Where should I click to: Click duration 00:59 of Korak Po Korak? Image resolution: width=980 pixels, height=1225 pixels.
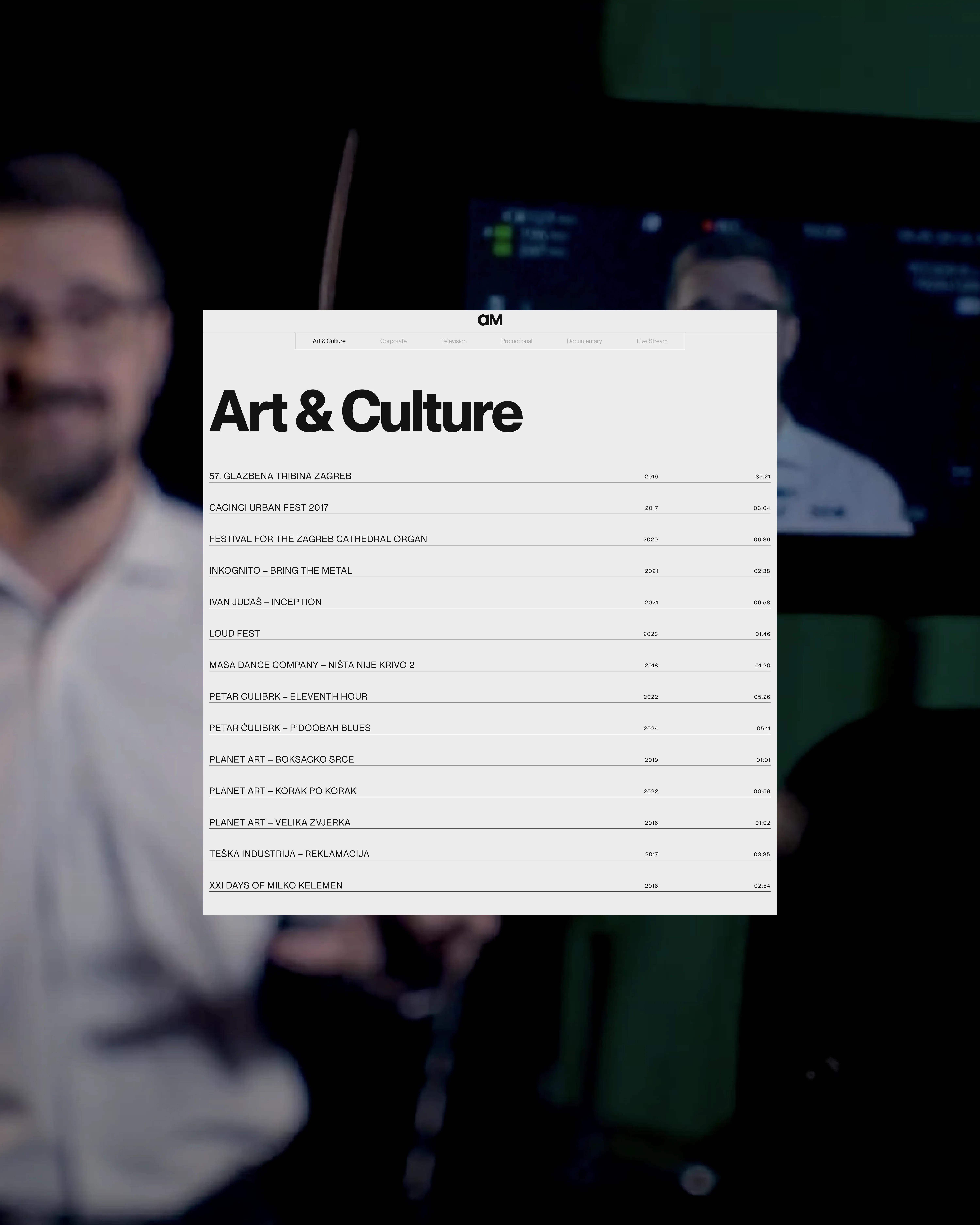pos(762,792)
